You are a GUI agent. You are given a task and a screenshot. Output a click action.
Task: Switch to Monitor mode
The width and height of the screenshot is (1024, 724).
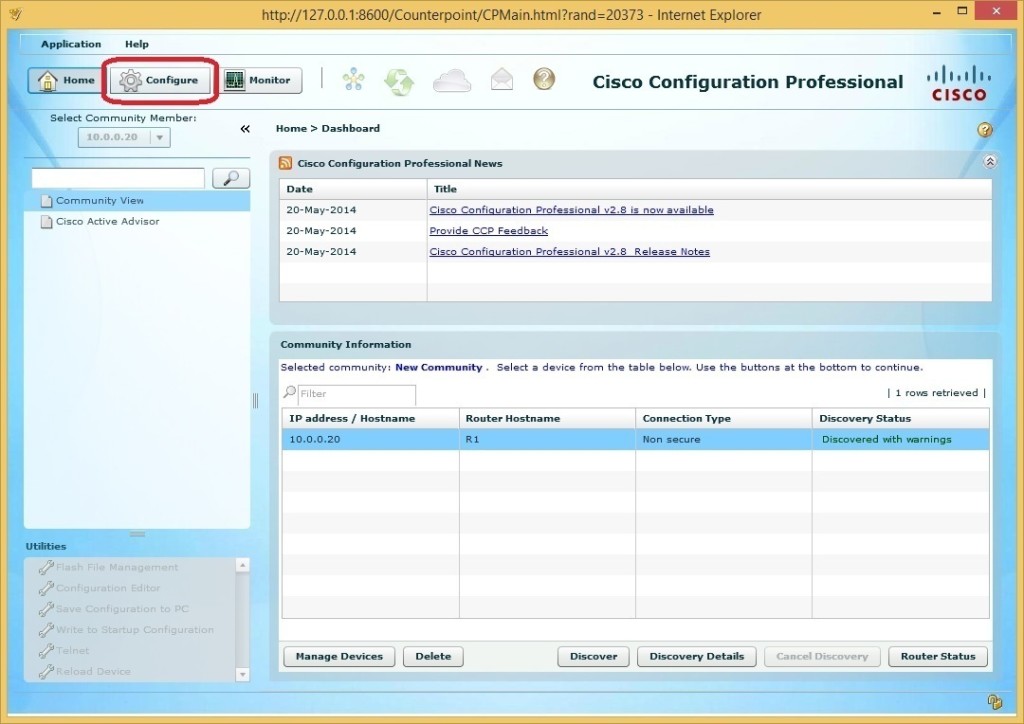tap(260, 80)
